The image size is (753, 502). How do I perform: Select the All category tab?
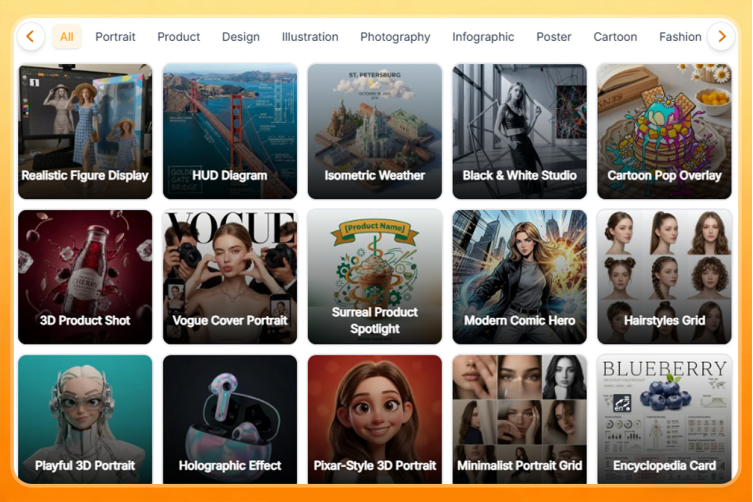point(66,37)
